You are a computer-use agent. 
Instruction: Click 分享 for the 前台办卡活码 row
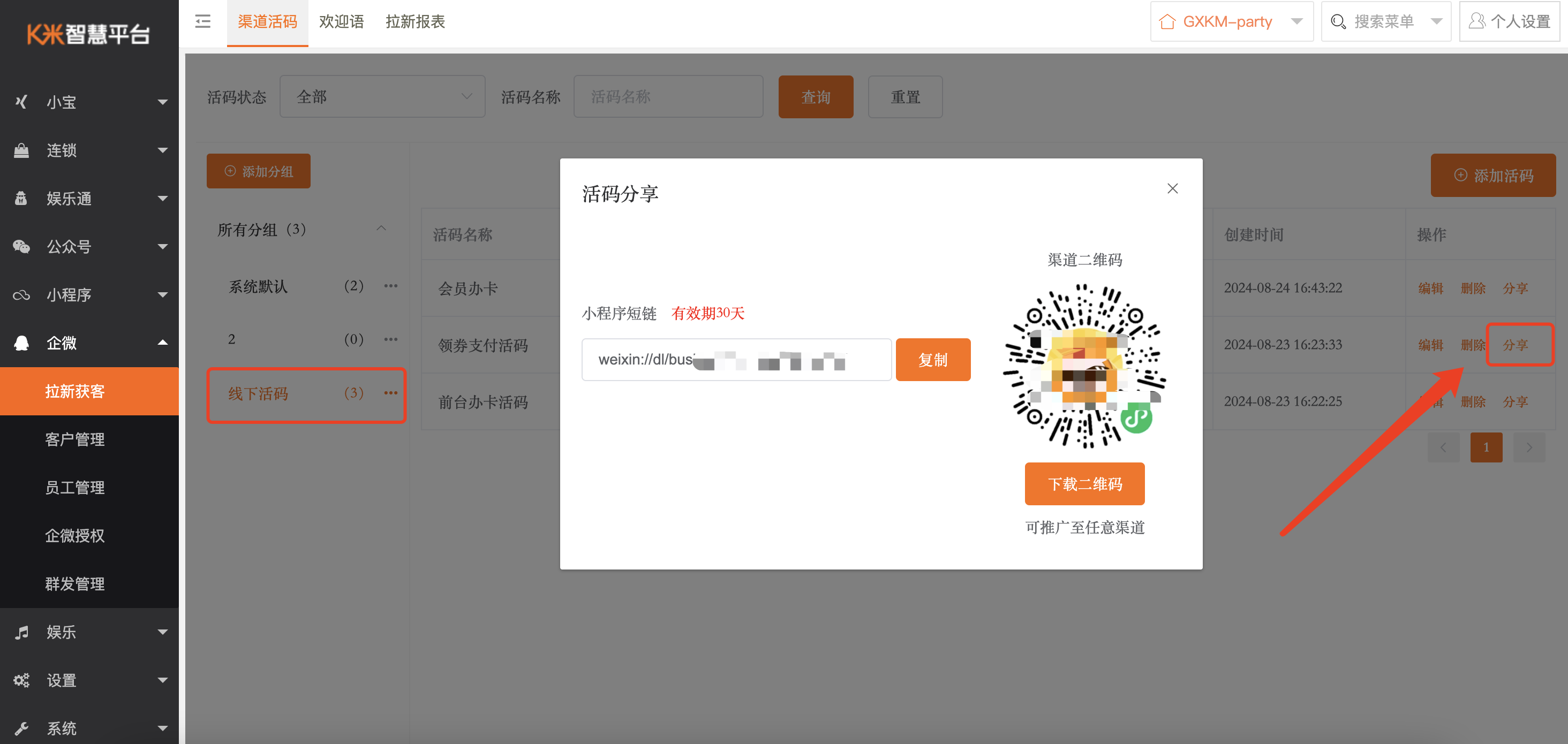pos(1515,401)
